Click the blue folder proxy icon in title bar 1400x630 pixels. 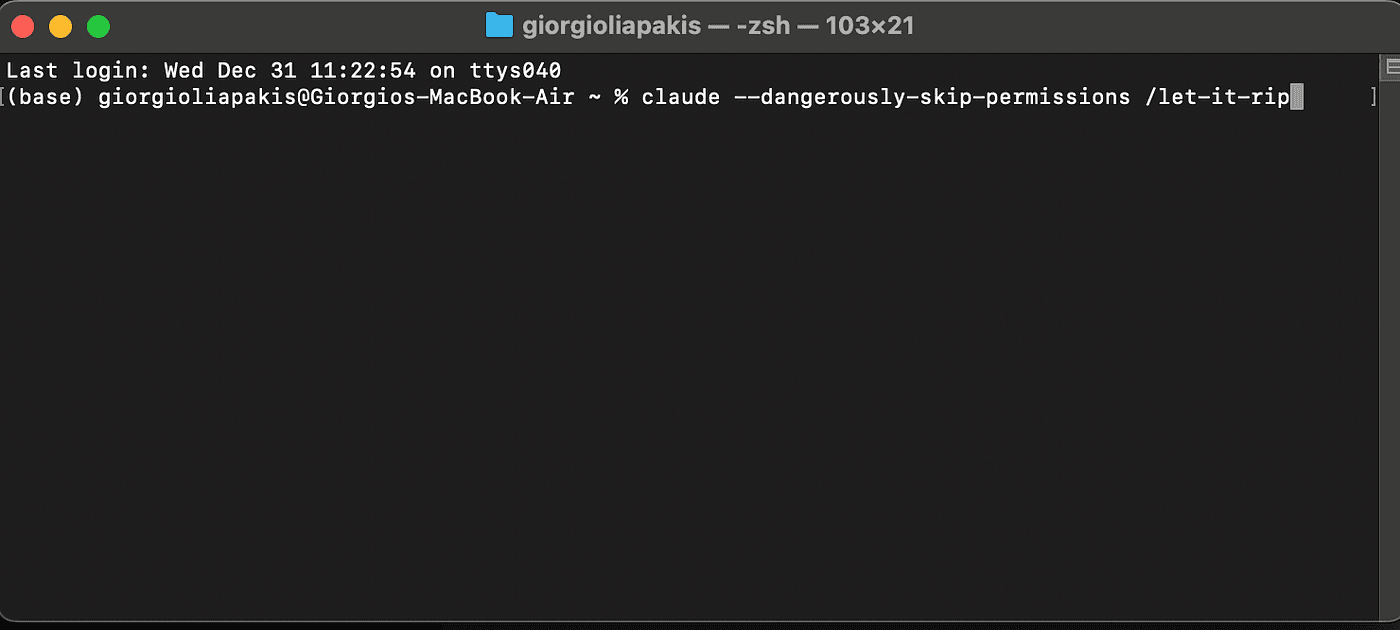[x=499, y=26]
